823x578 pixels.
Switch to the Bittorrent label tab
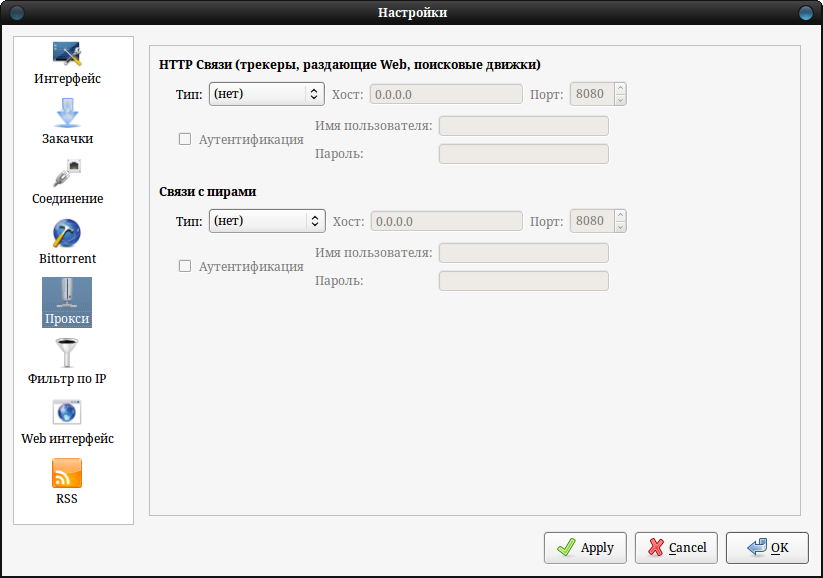point(67,258)
